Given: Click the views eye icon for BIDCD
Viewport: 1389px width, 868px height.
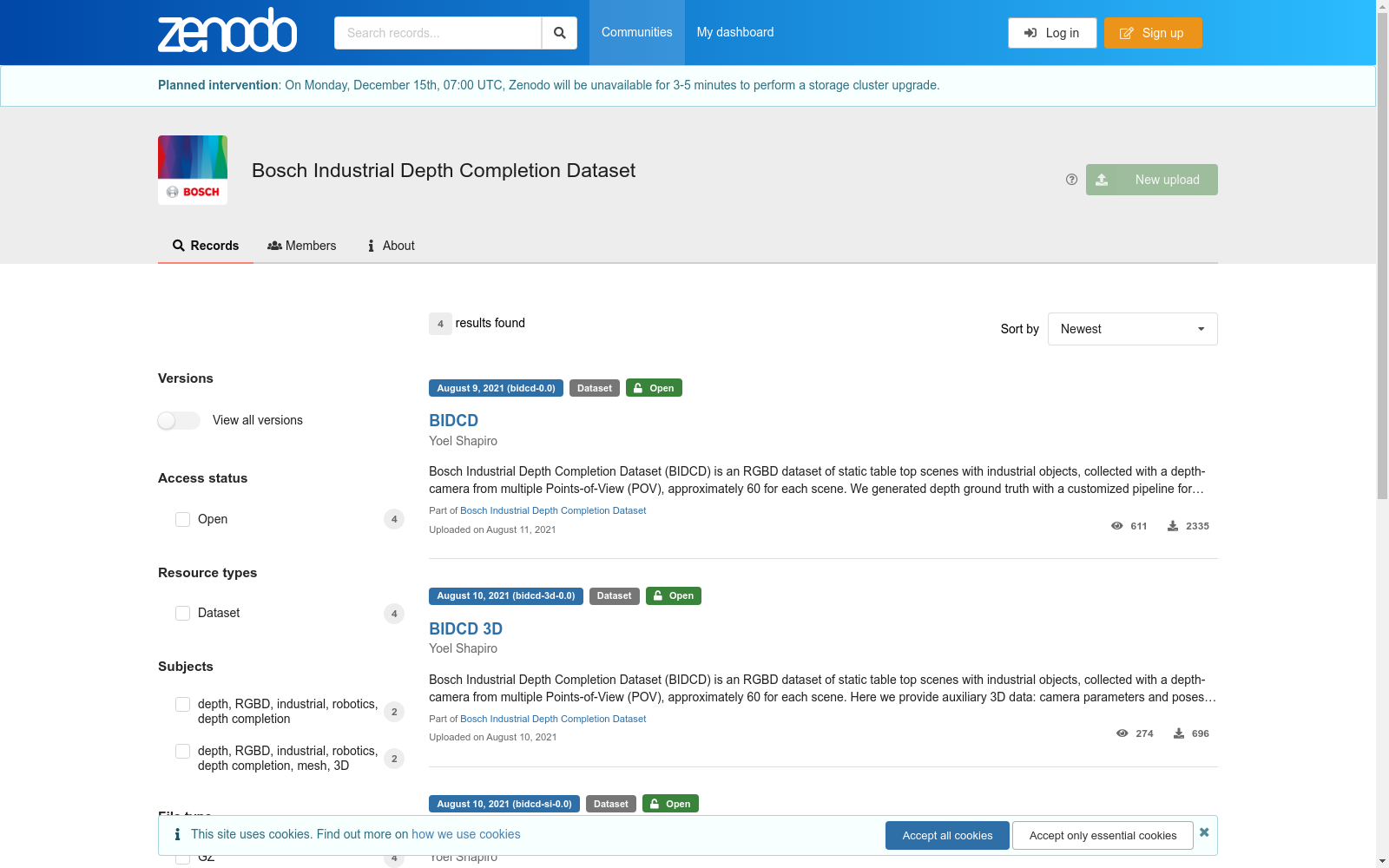Looking at the screenshot, I should pos(1117,526).
